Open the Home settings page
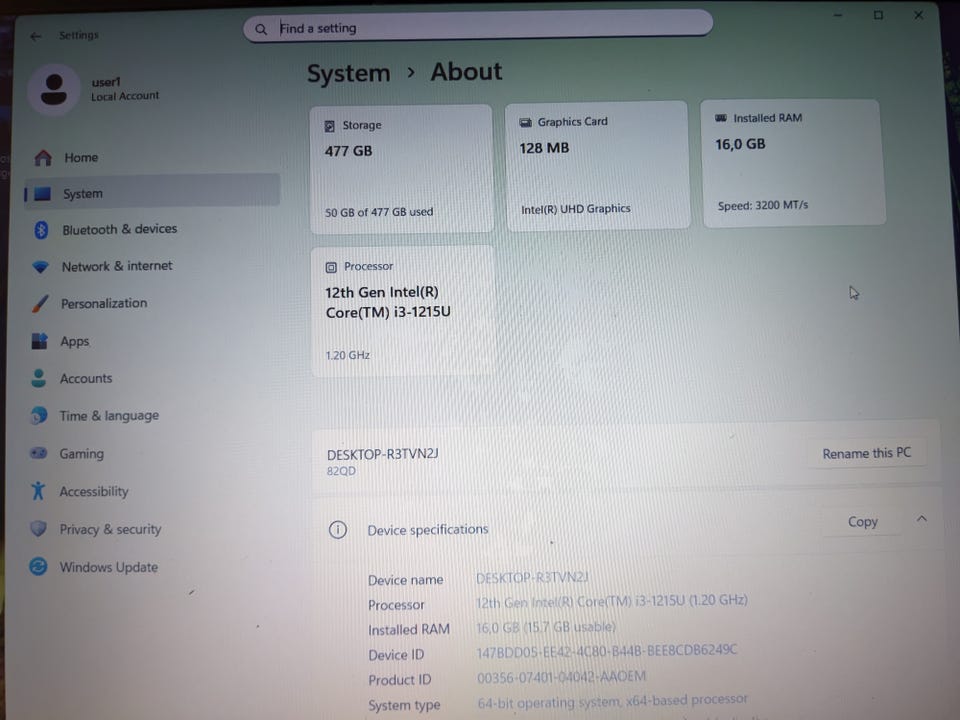This screenshot has width=960, height=720. click(152, 158)
